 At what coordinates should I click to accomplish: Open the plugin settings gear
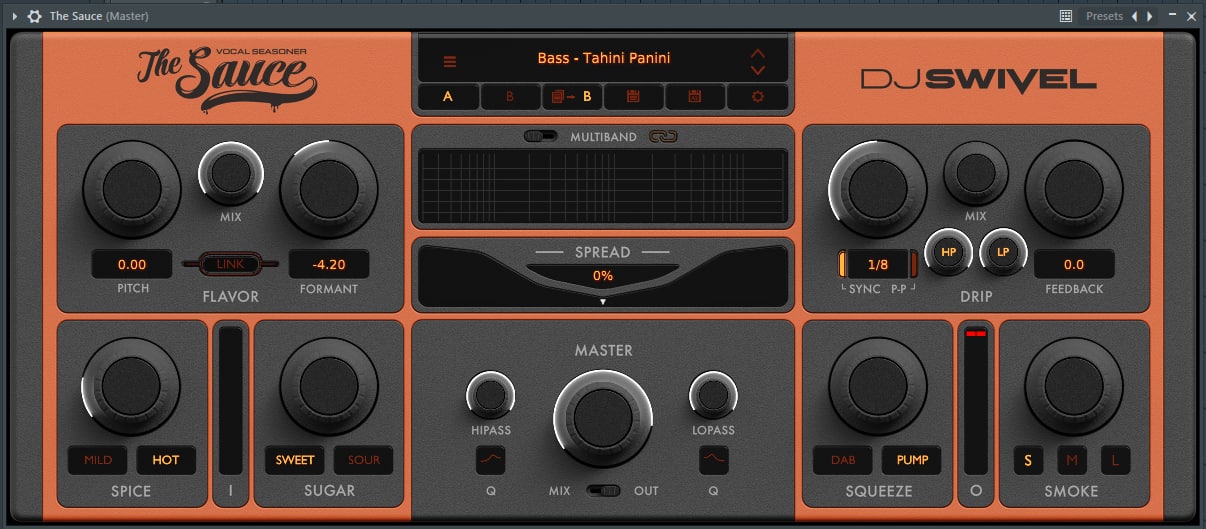(x=757, y=97)
